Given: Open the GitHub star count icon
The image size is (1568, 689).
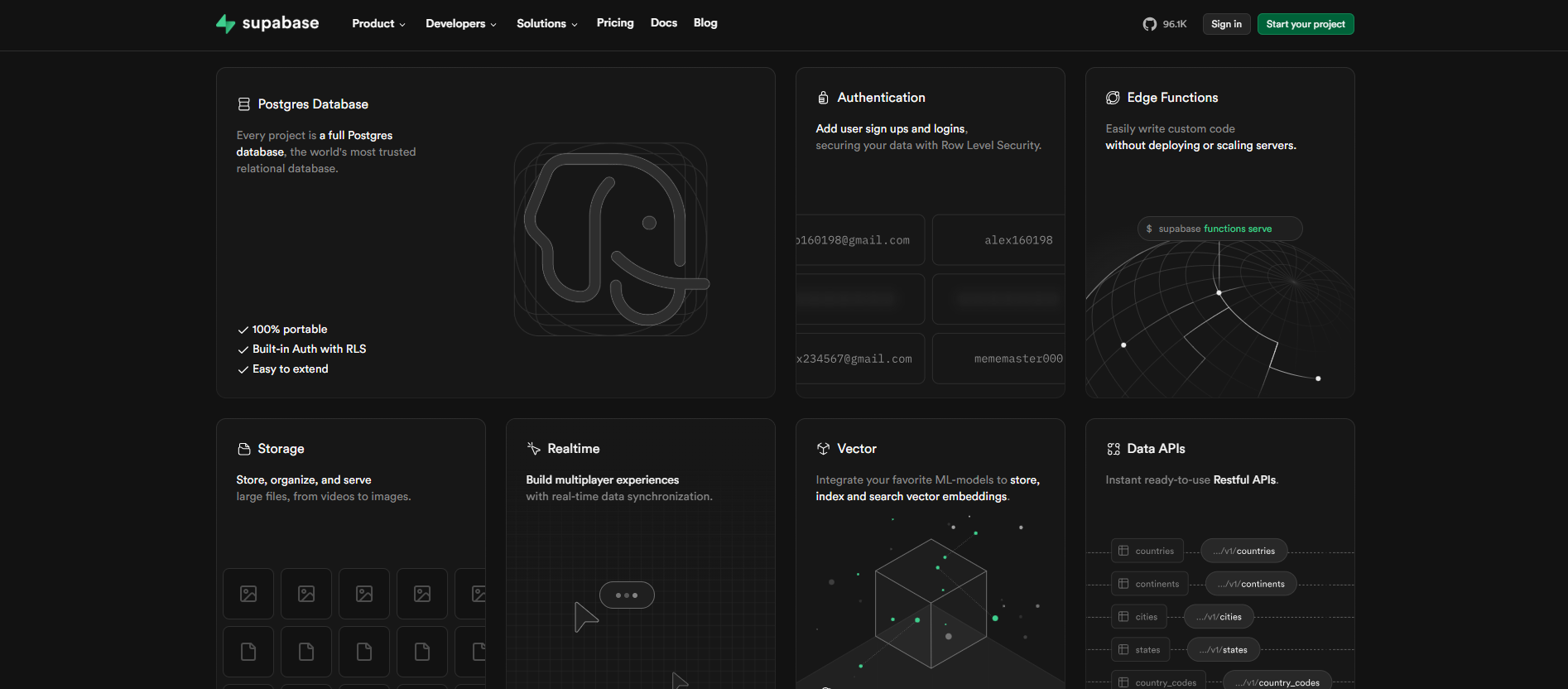Looking at the screenshot, I should click(x=1149, y=24).
